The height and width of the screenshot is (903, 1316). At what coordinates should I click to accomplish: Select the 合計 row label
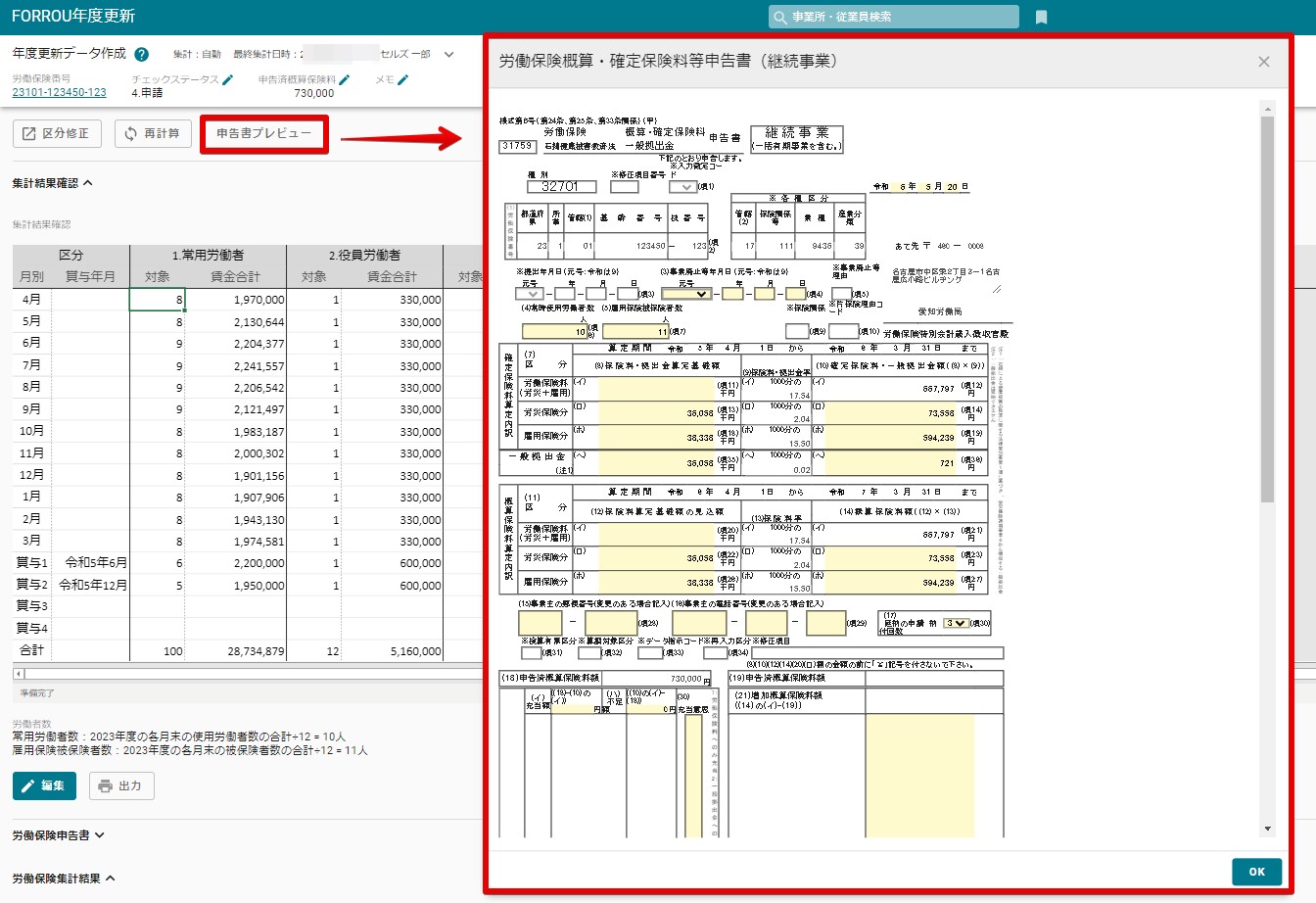click(32, 650)
